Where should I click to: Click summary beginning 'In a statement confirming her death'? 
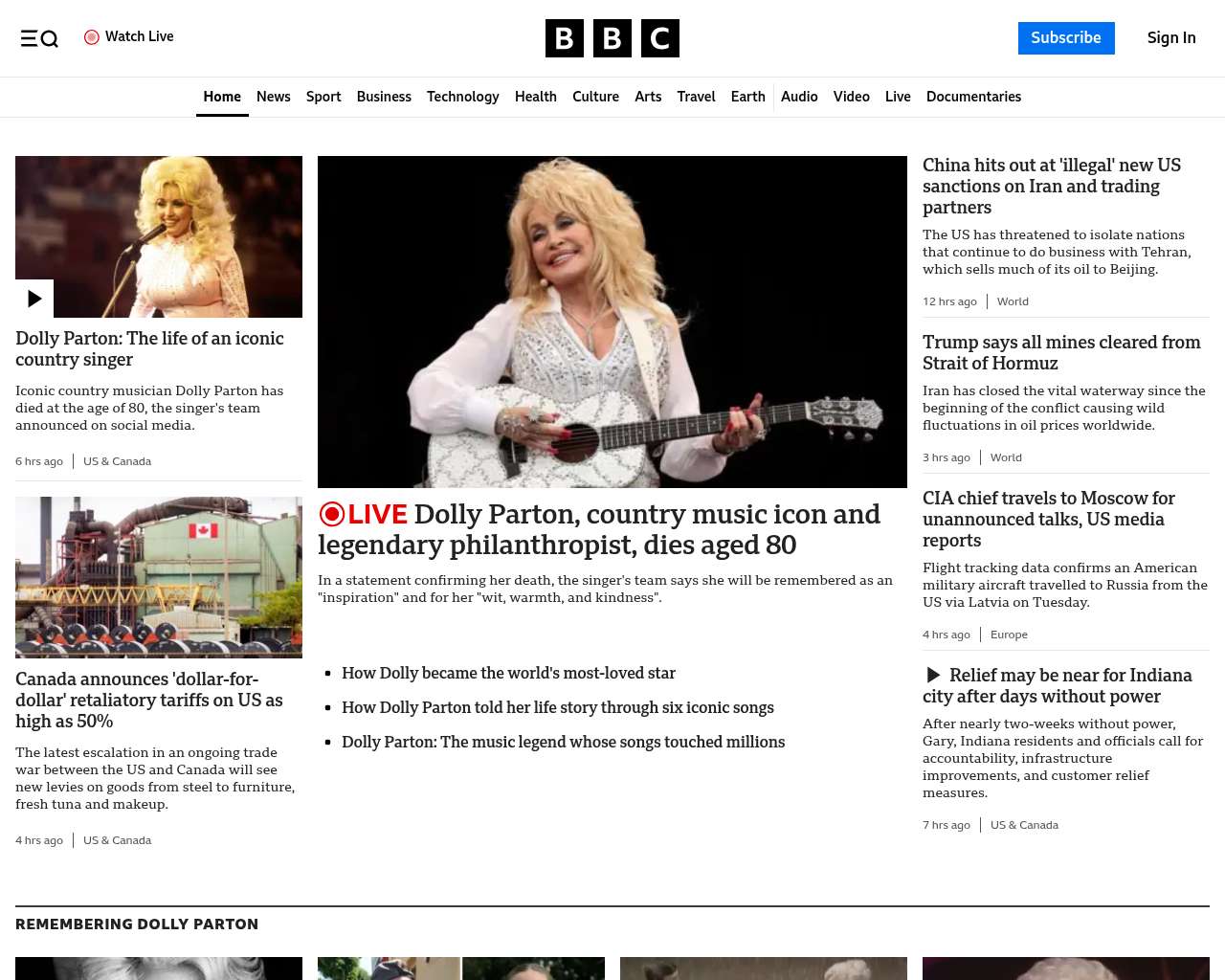click(605, 589)
